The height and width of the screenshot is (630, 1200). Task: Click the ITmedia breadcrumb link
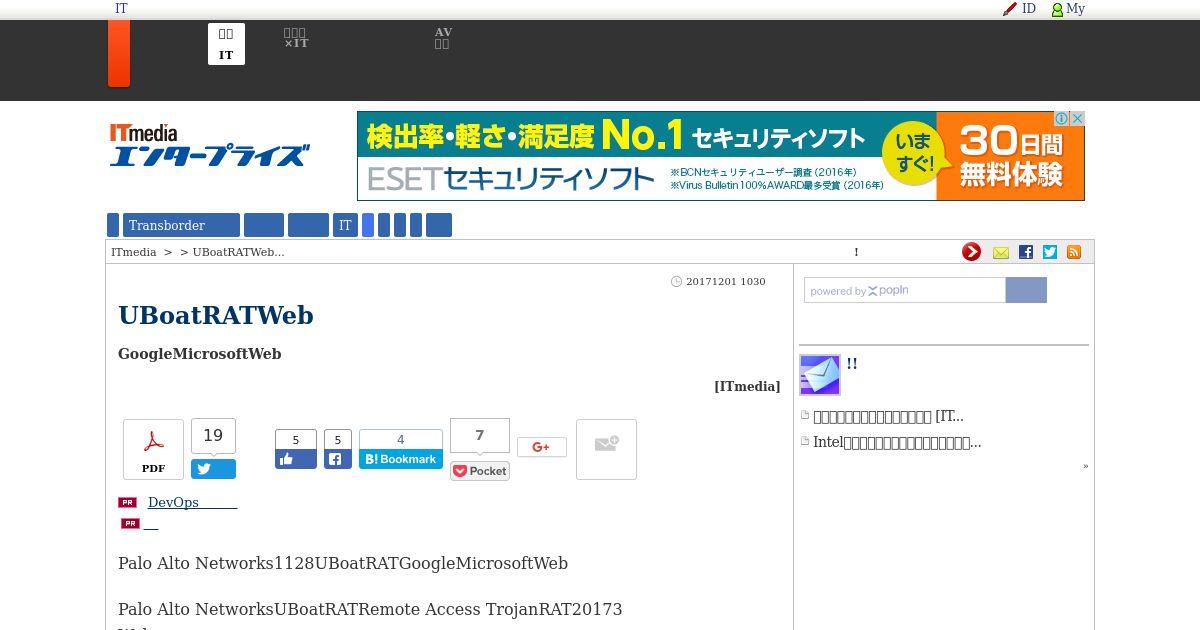click(x=134, y=252)
